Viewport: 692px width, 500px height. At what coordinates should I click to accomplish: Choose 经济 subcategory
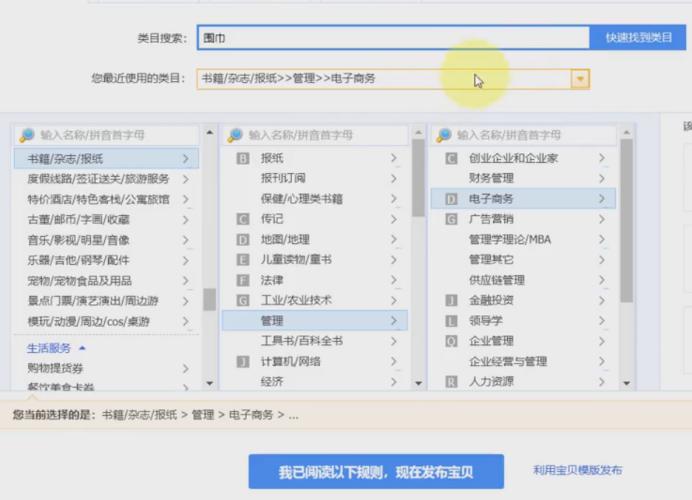pyautogui.click(x=315, y=381)
